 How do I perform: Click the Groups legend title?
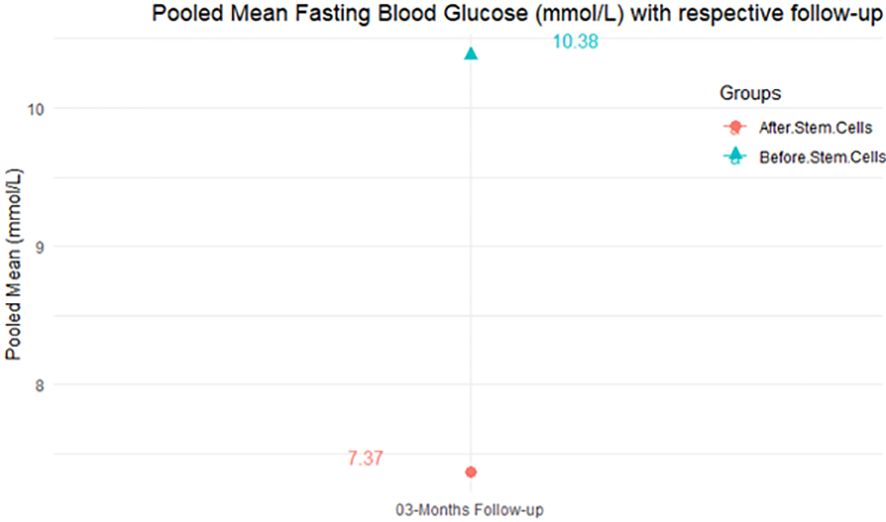click(x=749, y=93)
